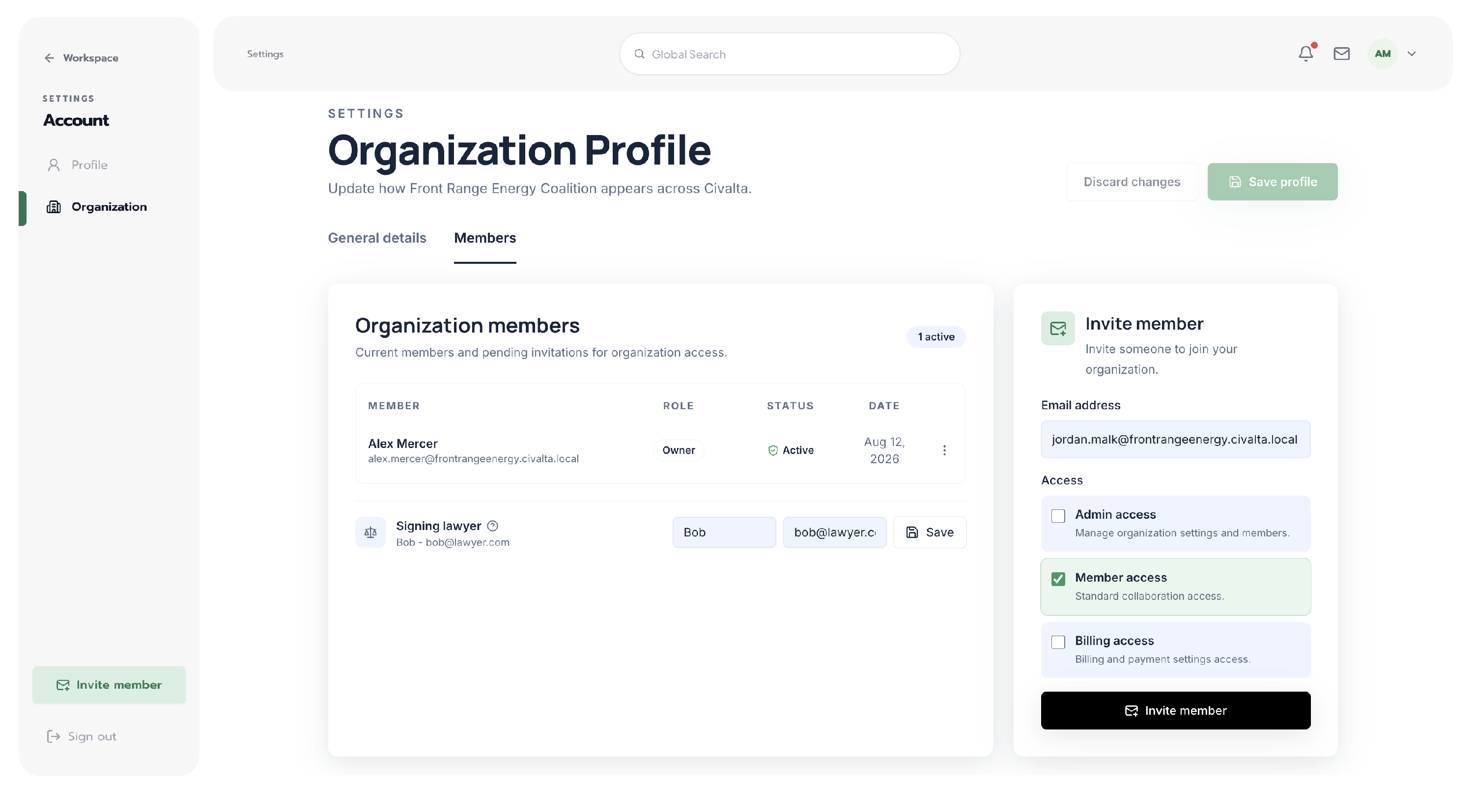Click the back arrow beside Workspace
The width and height of the screenshot is (1474, 812).
(x=49, y=58)
